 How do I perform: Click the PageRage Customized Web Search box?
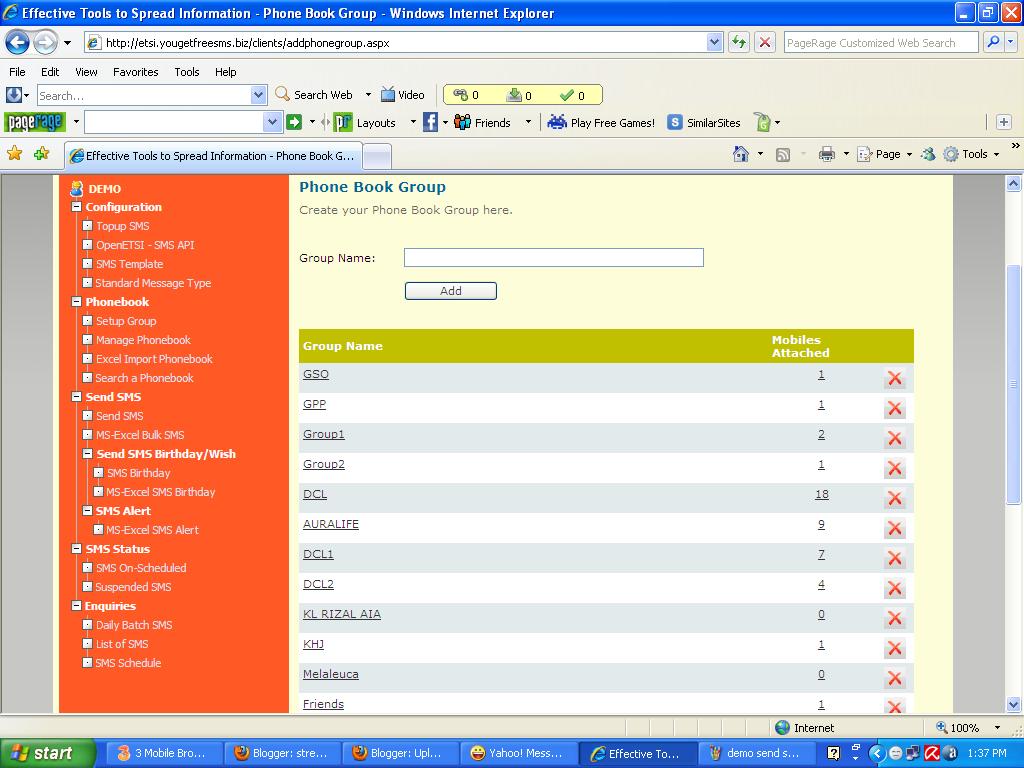(881, 42)
